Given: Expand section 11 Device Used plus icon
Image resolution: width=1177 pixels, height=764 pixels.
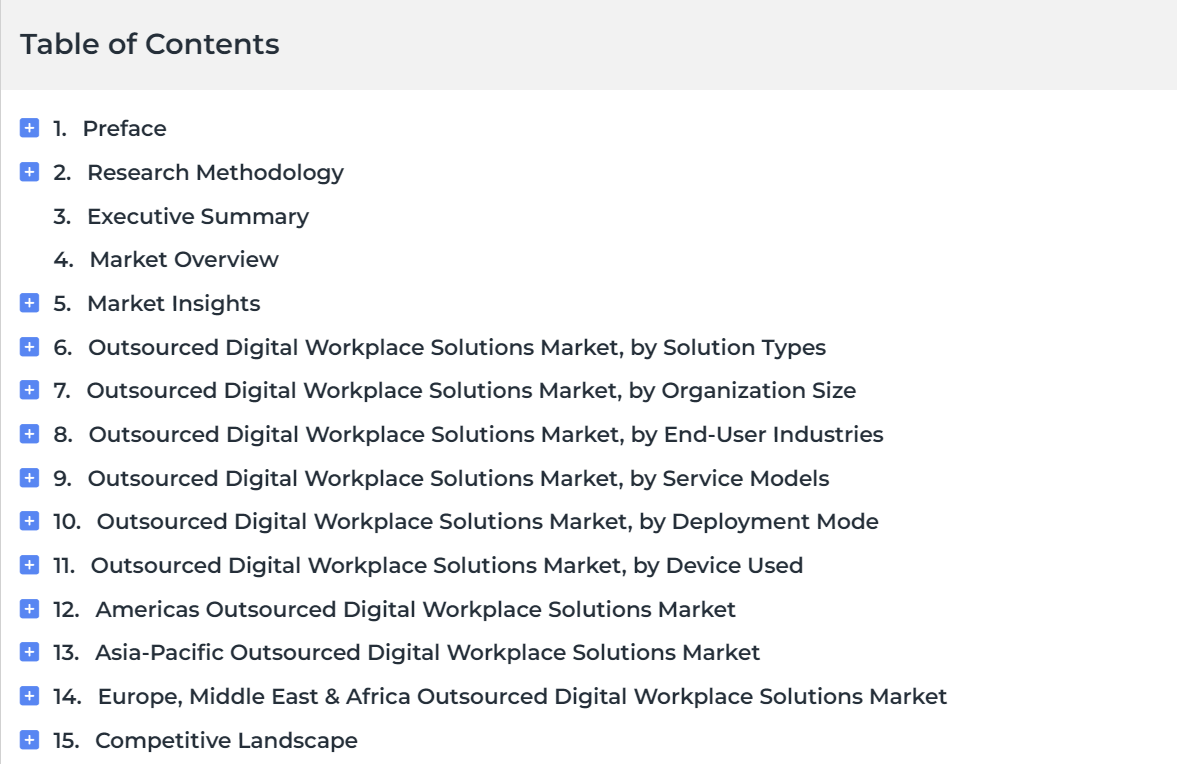Looking at the screenshot, I should (29, 565).
